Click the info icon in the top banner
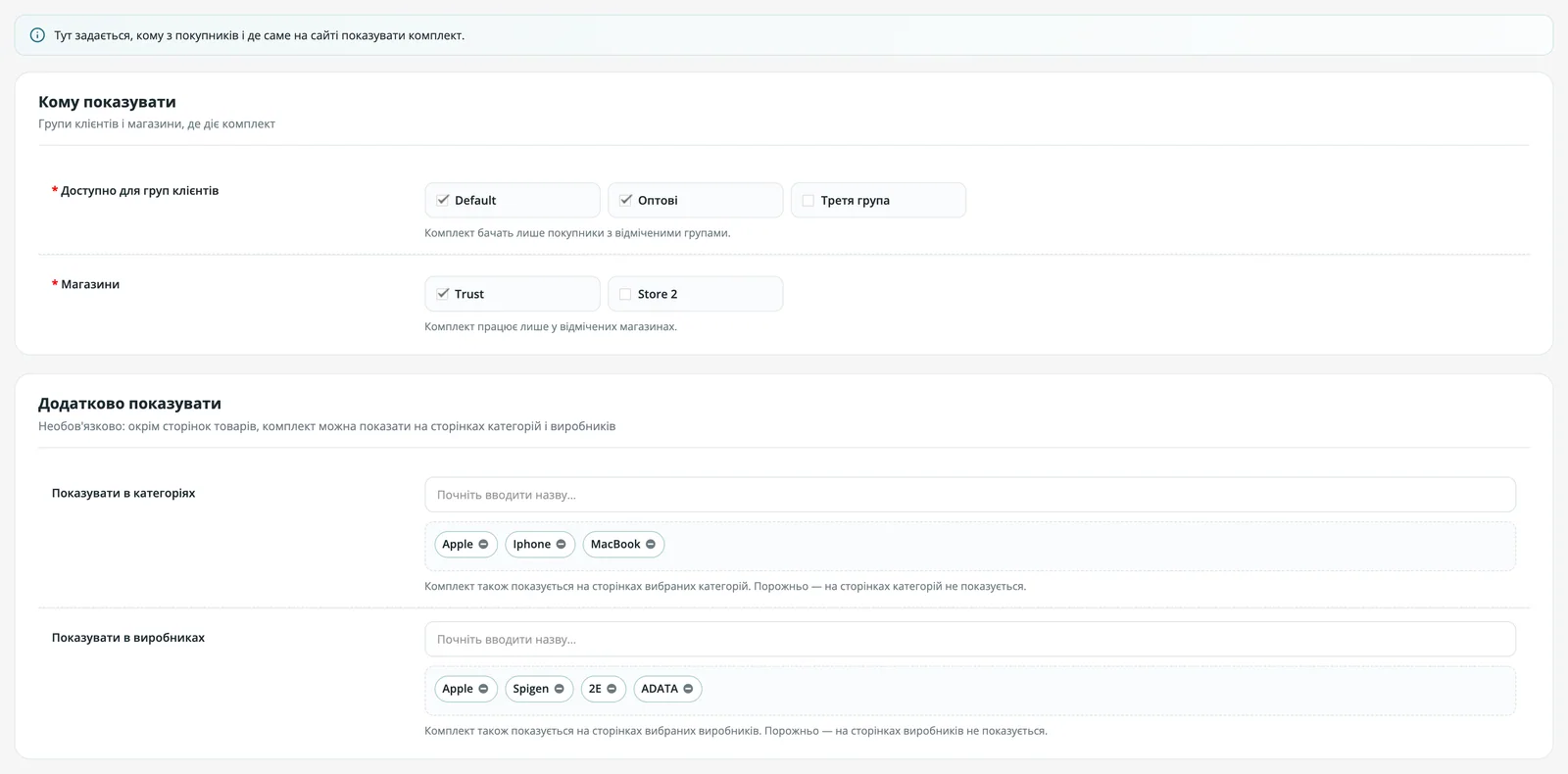Screen dimensions: 1568x774 [37, 35]
